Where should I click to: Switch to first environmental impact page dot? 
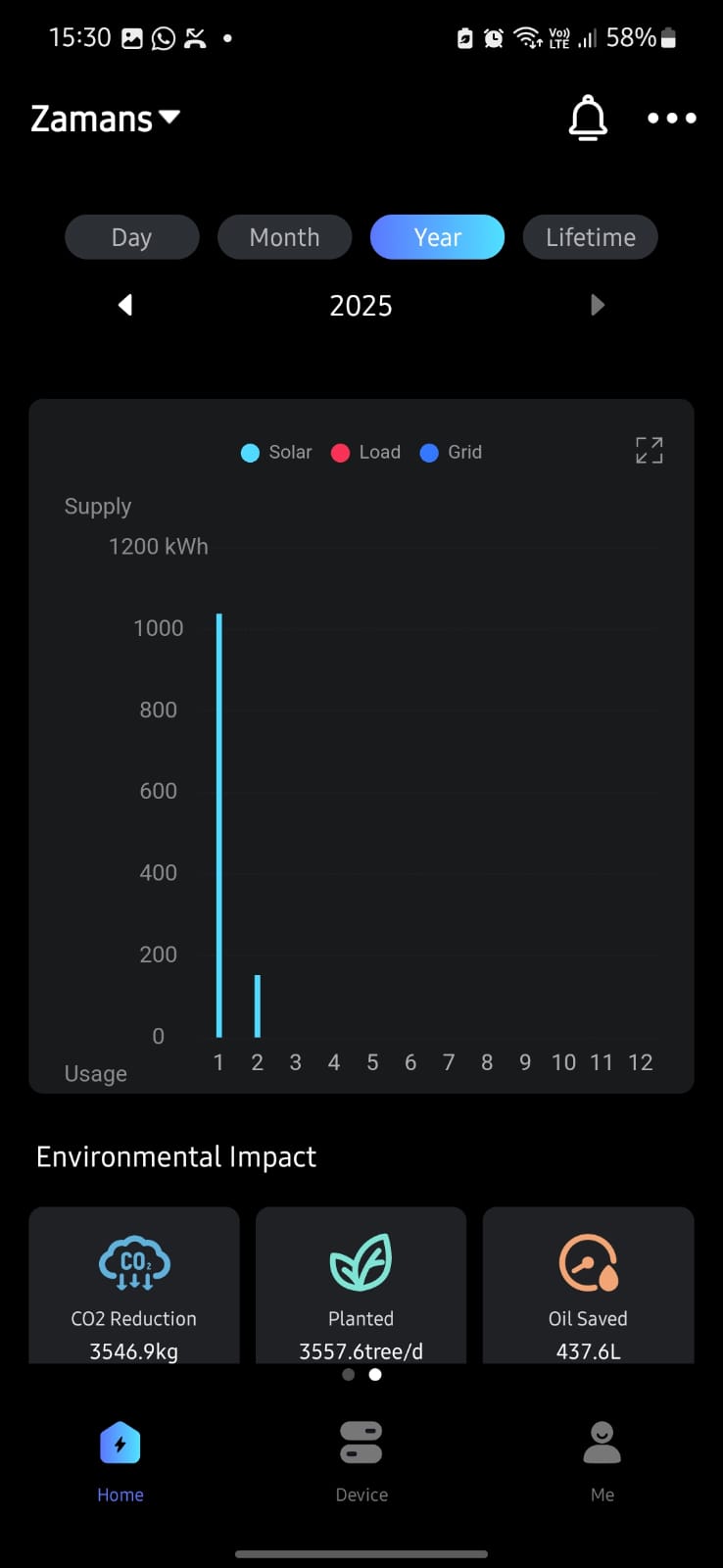coord(348,1375)
